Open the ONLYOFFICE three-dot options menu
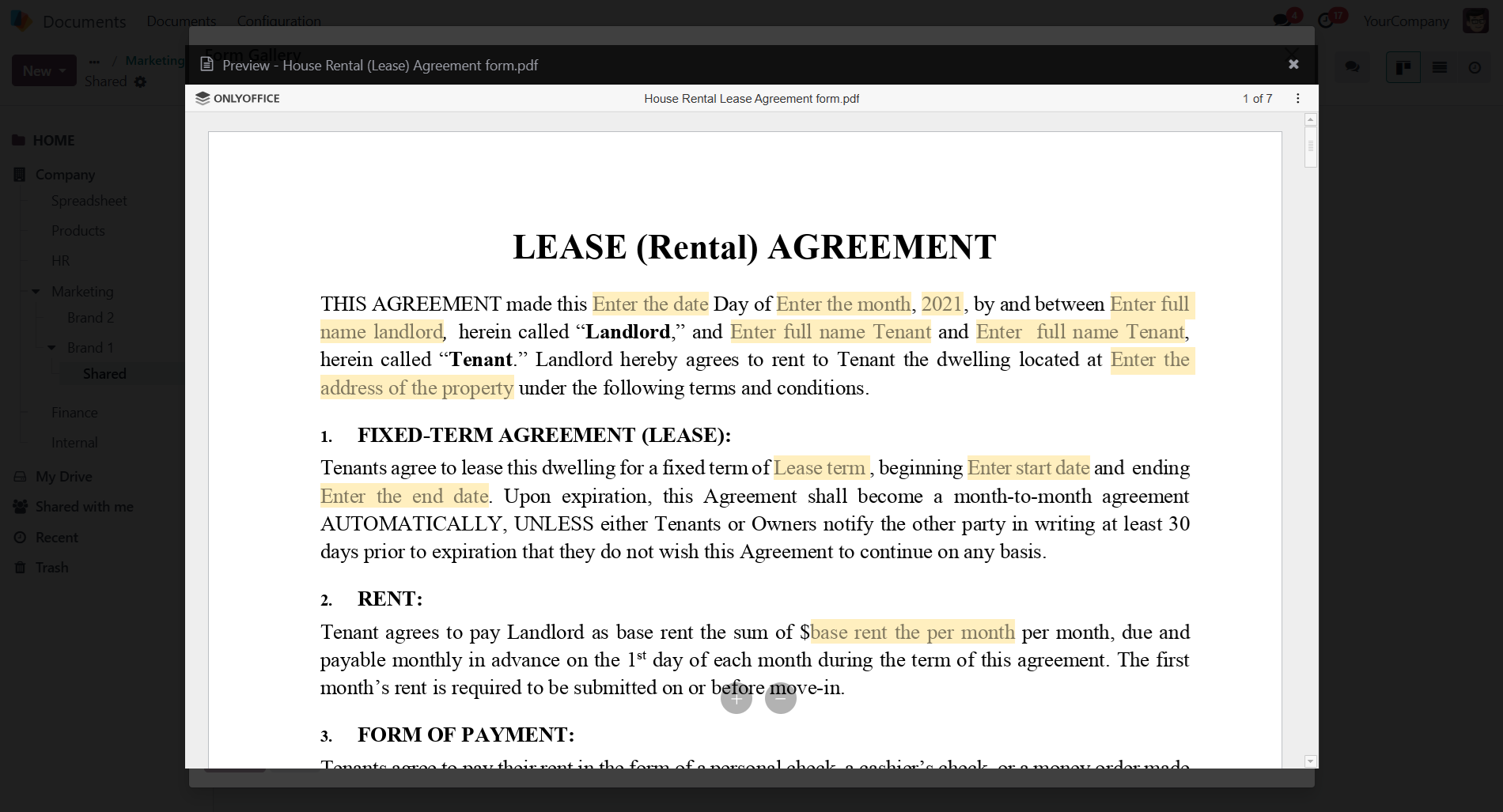 1297,99
